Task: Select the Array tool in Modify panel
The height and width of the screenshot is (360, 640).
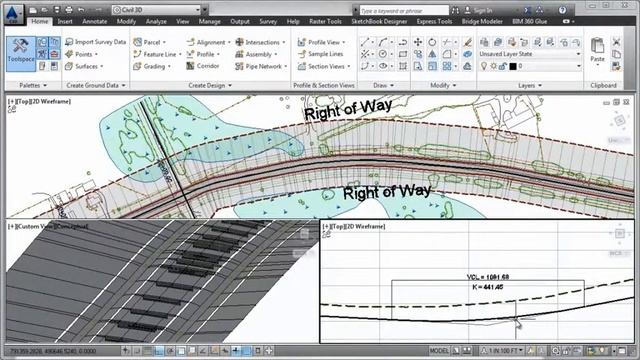Action: [x=447, y=66]
